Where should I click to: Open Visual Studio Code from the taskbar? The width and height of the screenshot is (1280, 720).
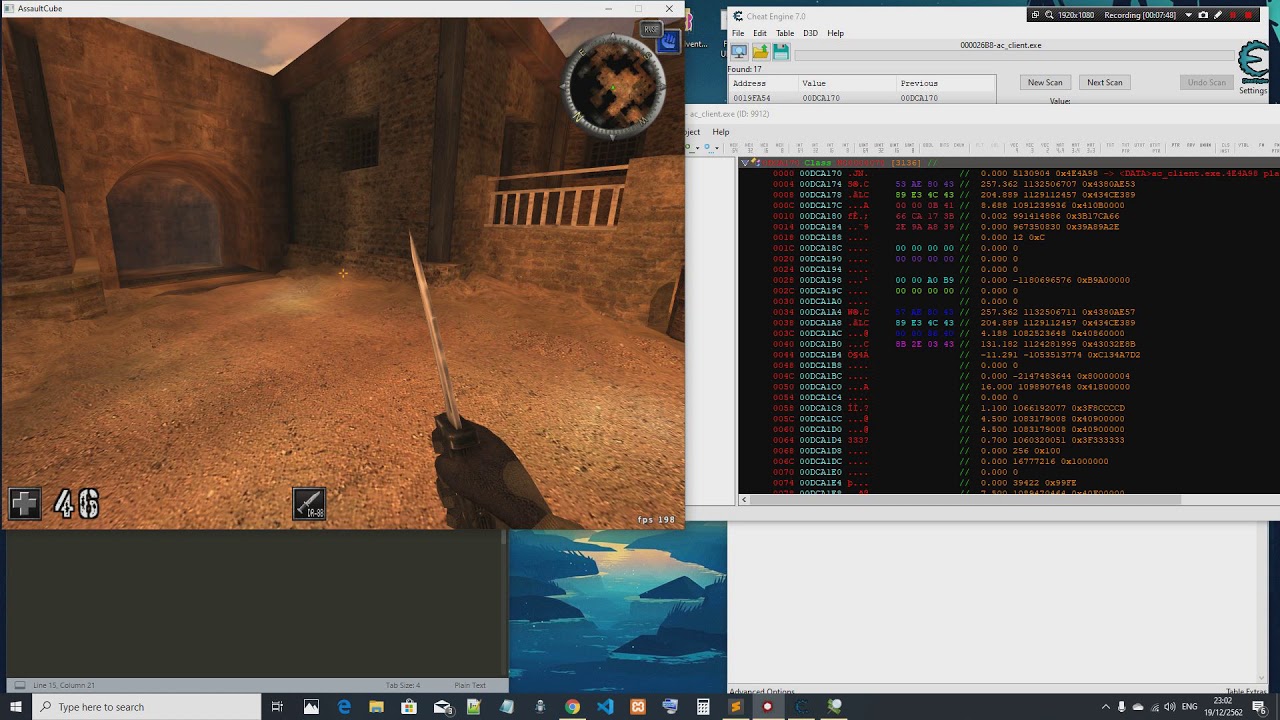pyautogui.click(x=605, y=707)
